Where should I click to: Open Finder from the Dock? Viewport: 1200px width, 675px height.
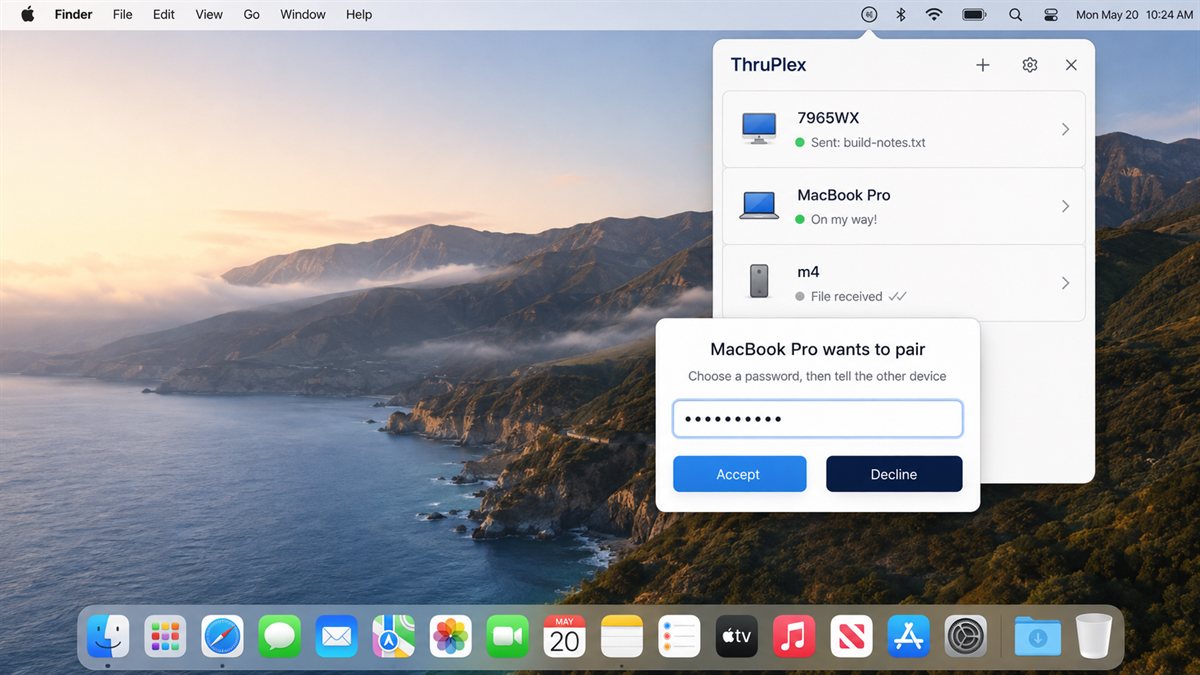(x=108, y=636)
